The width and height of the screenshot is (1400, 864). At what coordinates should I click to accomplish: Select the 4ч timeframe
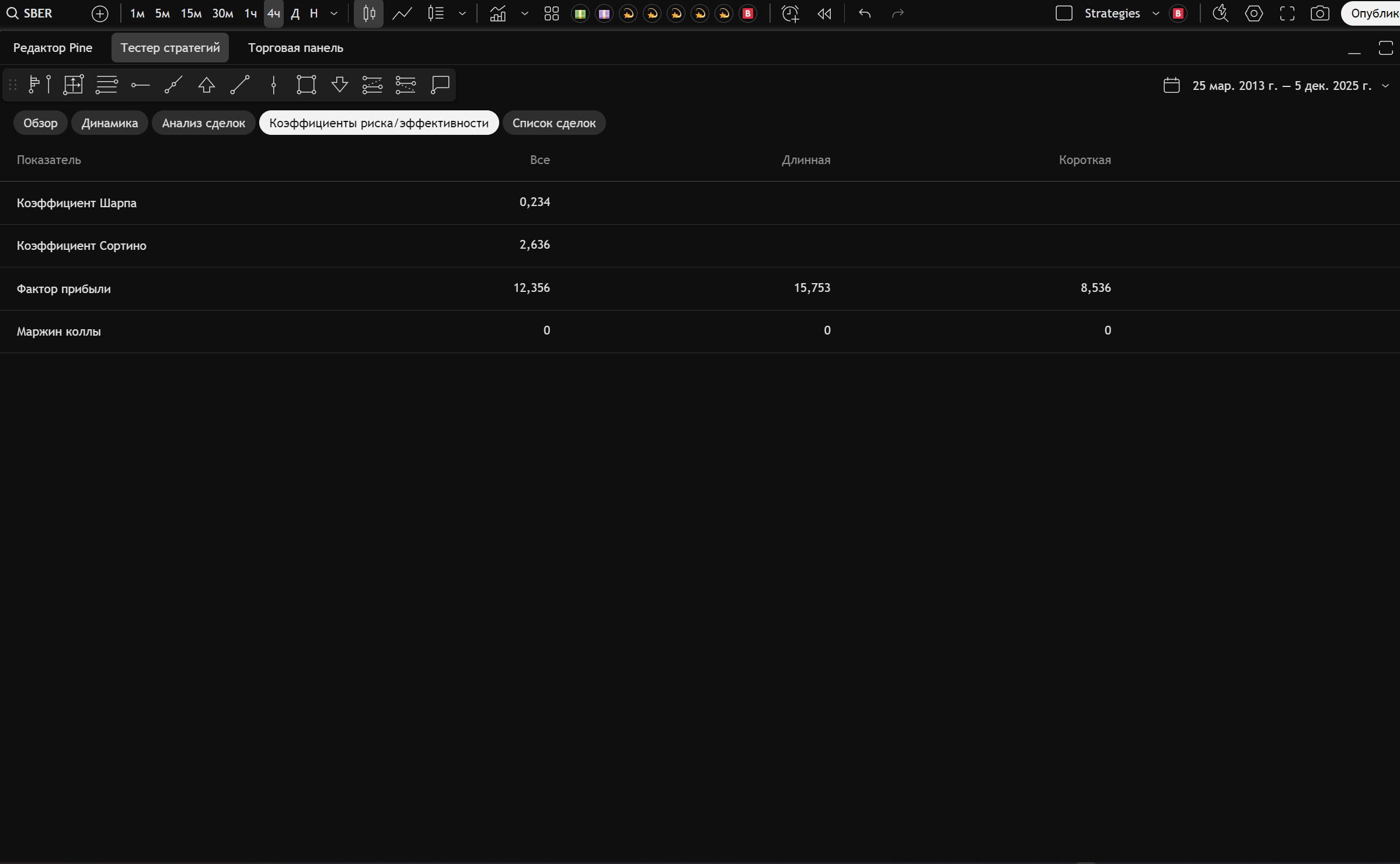(x=273, y=13)
